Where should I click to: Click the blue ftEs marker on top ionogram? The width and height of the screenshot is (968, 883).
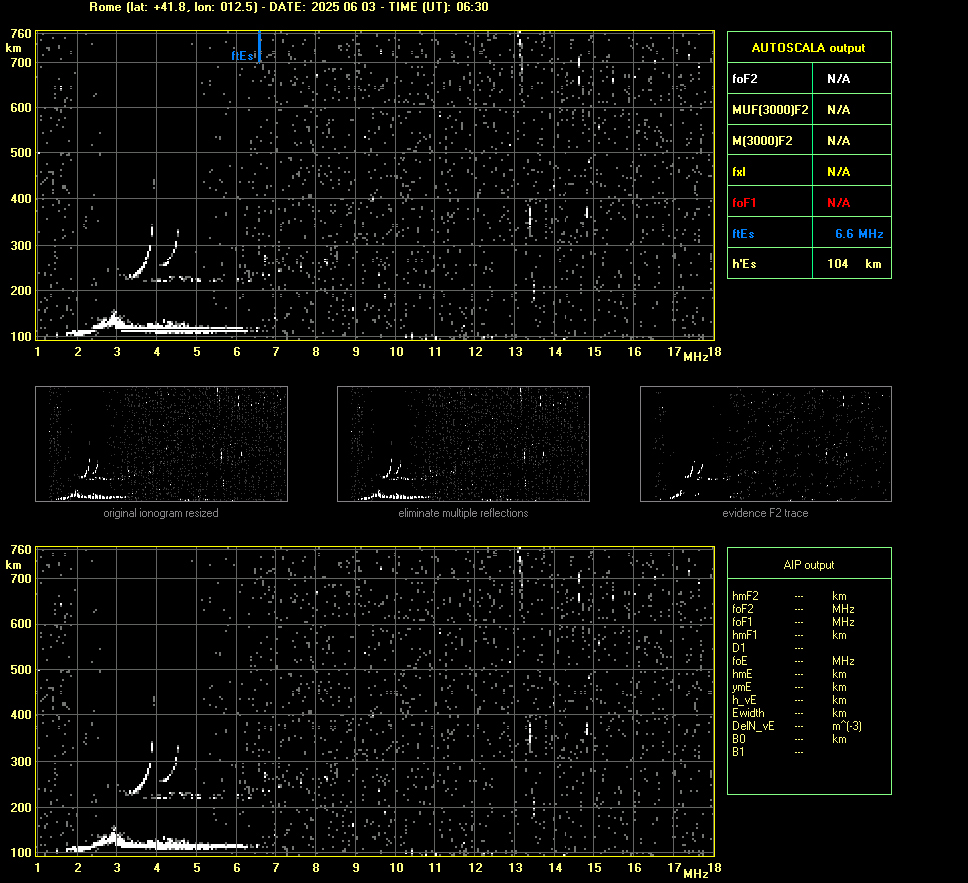point(259,46)
